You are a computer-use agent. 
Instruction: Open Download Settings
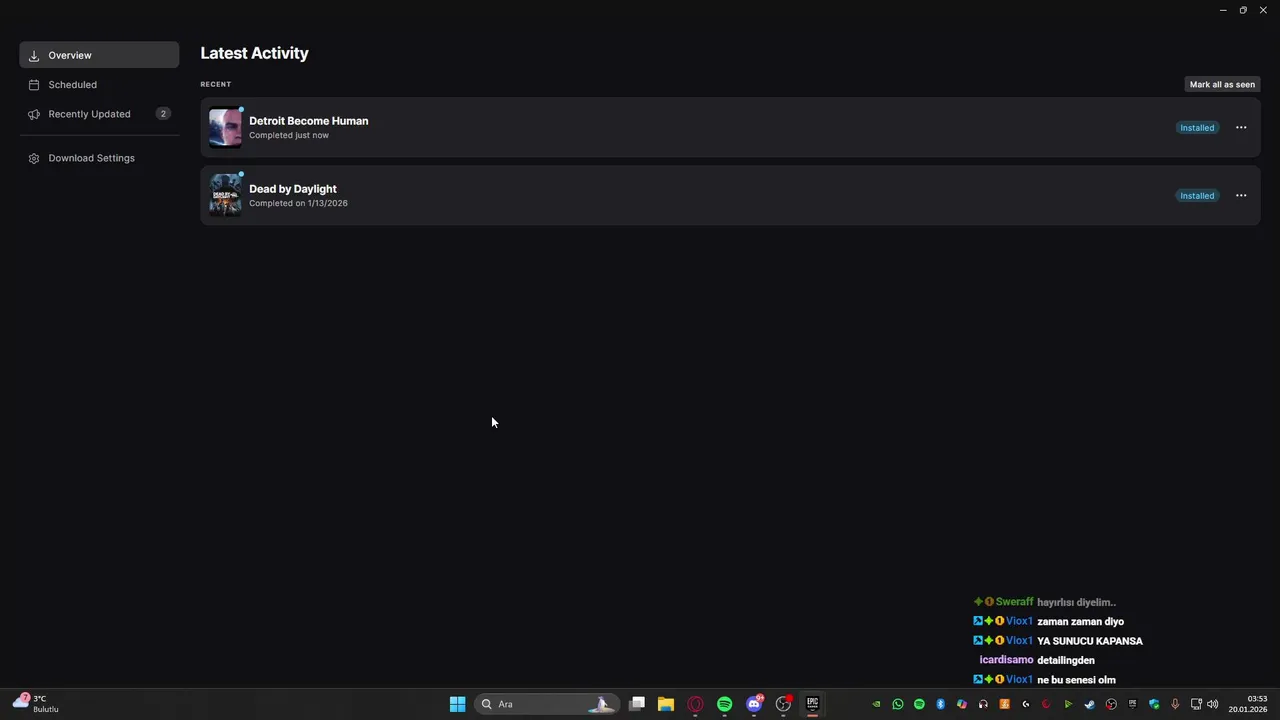[99, 158]
